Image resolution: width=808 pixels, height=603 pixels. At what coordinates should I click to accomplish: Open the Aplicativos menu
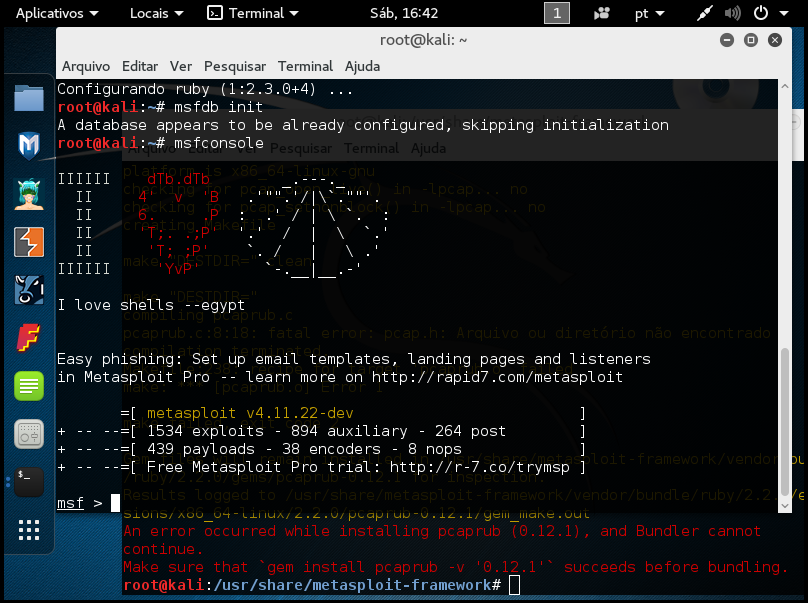[x=57, y=13]
